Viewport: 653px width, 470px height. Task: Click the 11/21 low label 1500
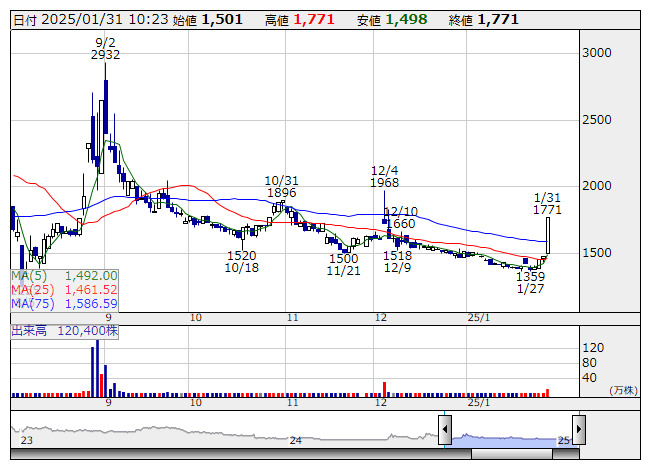coord(343,258)
